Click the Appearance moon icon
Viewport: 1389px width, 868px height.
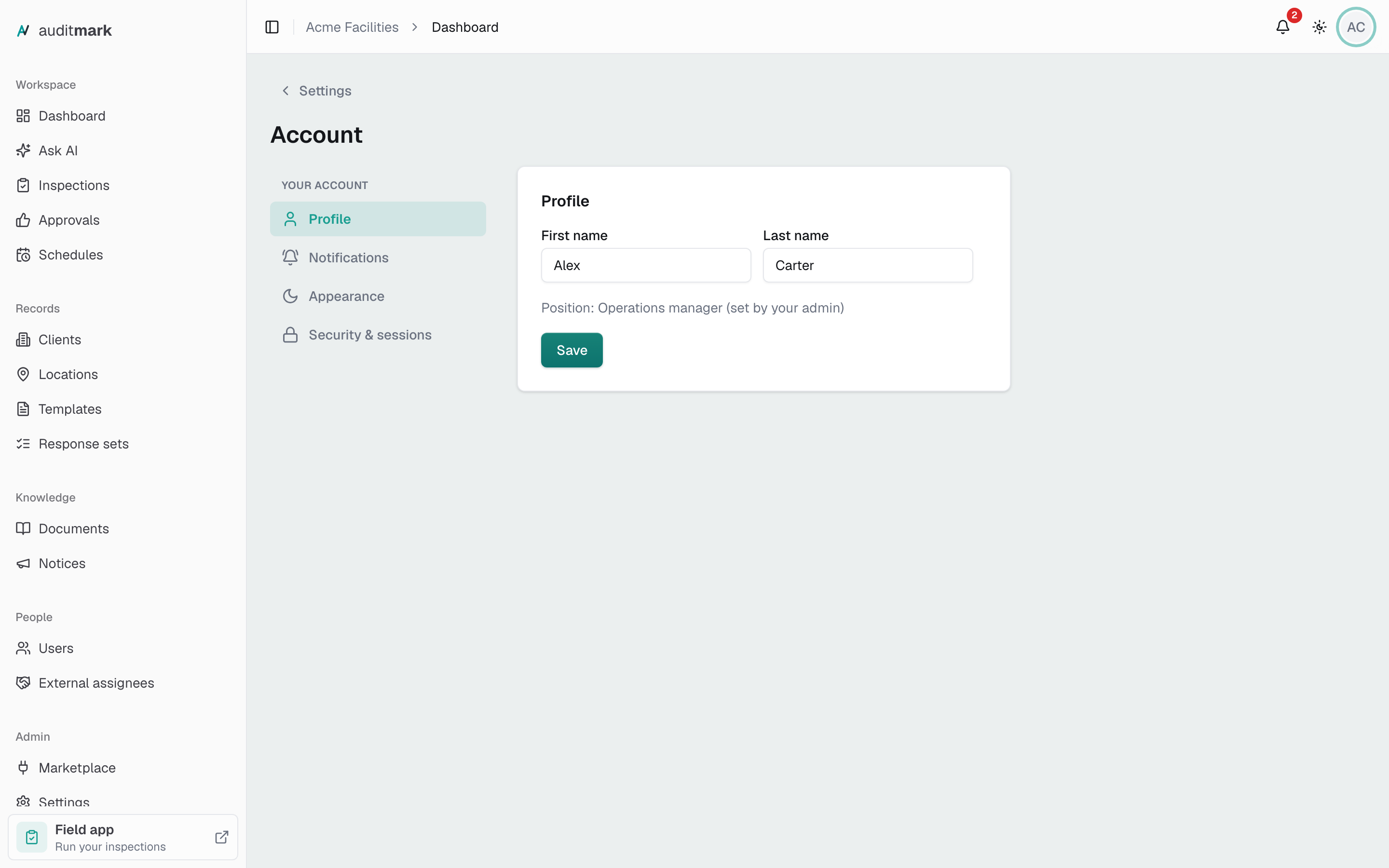click(290, 296)
